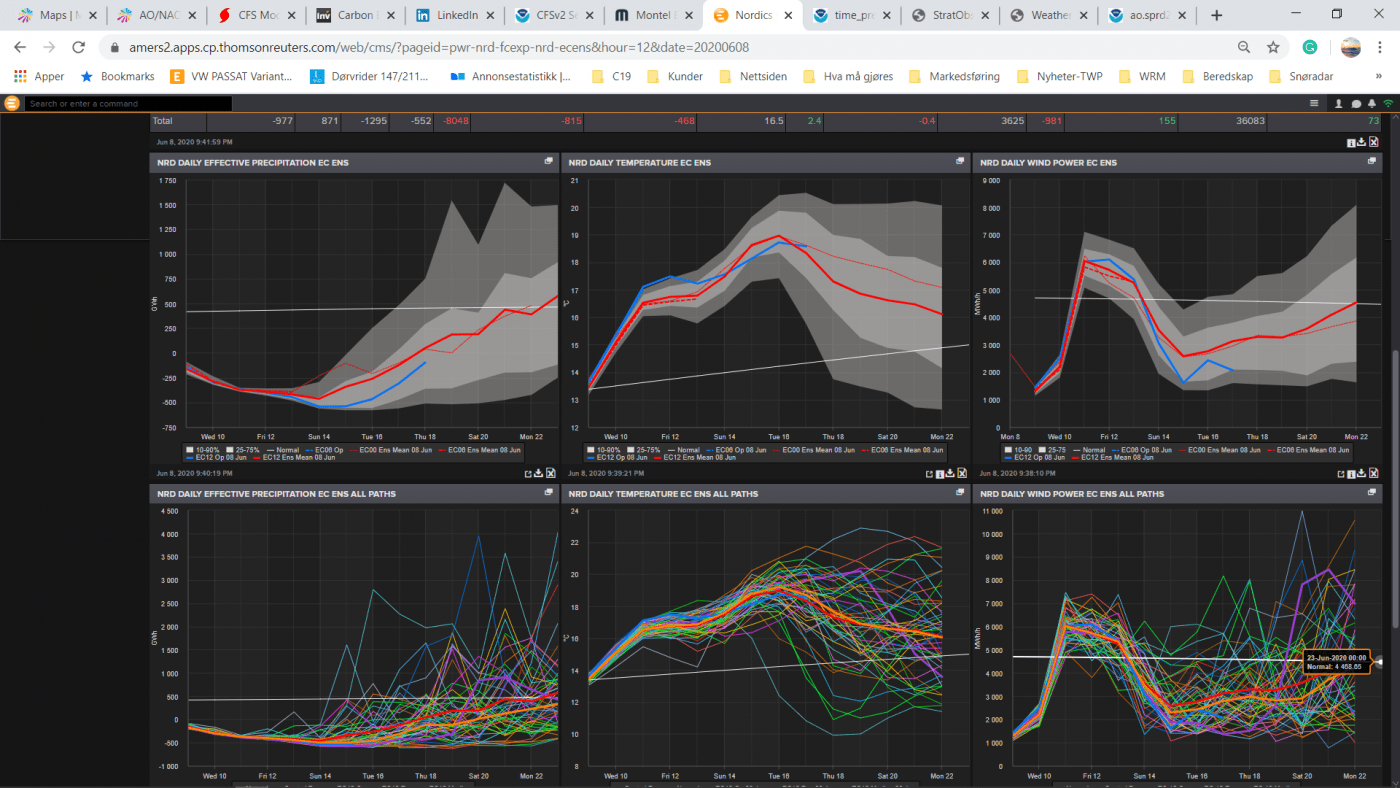Toggle 10-90 band in wind power legend
Screen dimensions: 1400x788
pos(1018,450)
